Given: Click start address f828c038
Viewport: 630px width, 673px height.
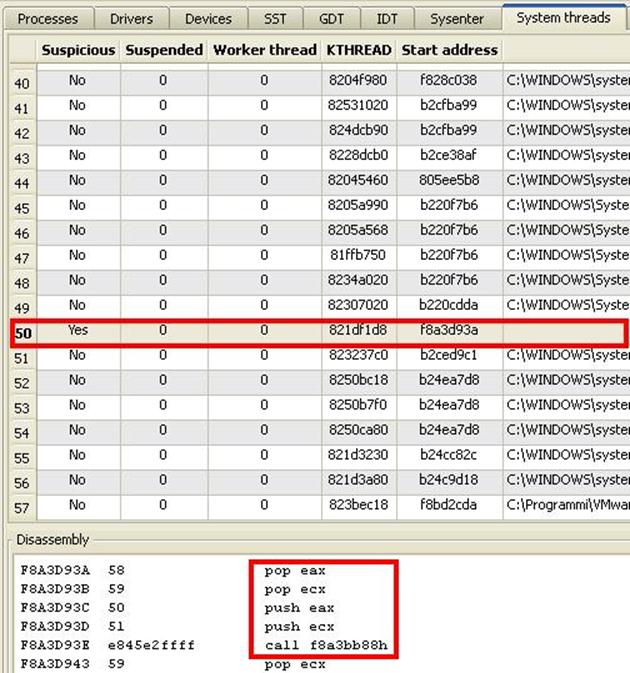Looking at the screenshot, I should point(448,80).
